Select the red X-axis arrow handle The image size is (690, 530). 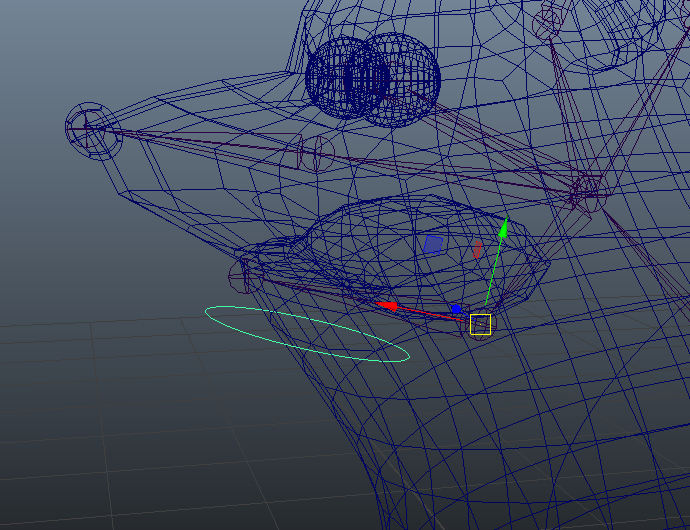click(x=386, y=304)
